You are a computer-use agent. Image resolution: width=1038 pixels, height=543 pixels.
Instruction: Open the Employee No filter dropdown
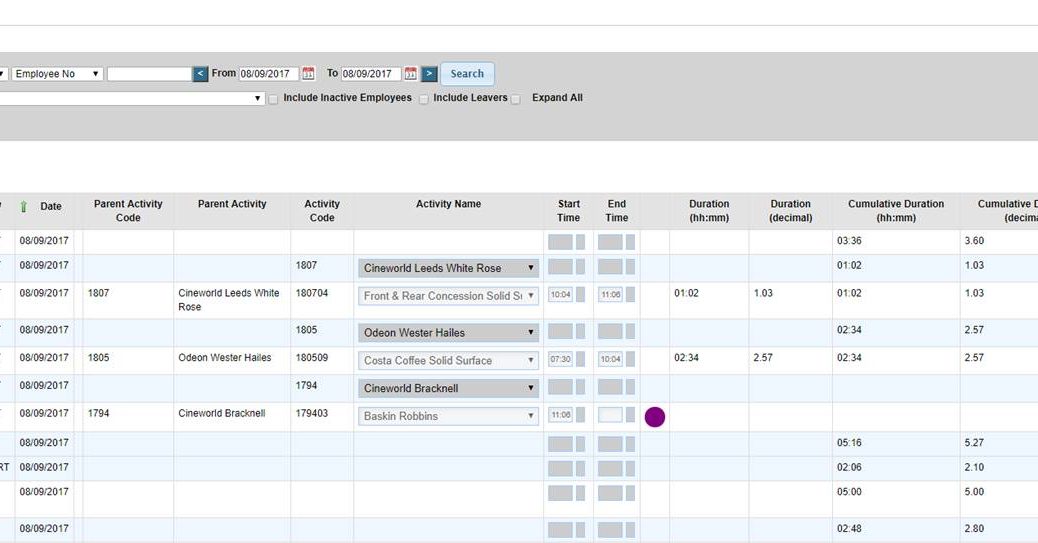point(57,74)
